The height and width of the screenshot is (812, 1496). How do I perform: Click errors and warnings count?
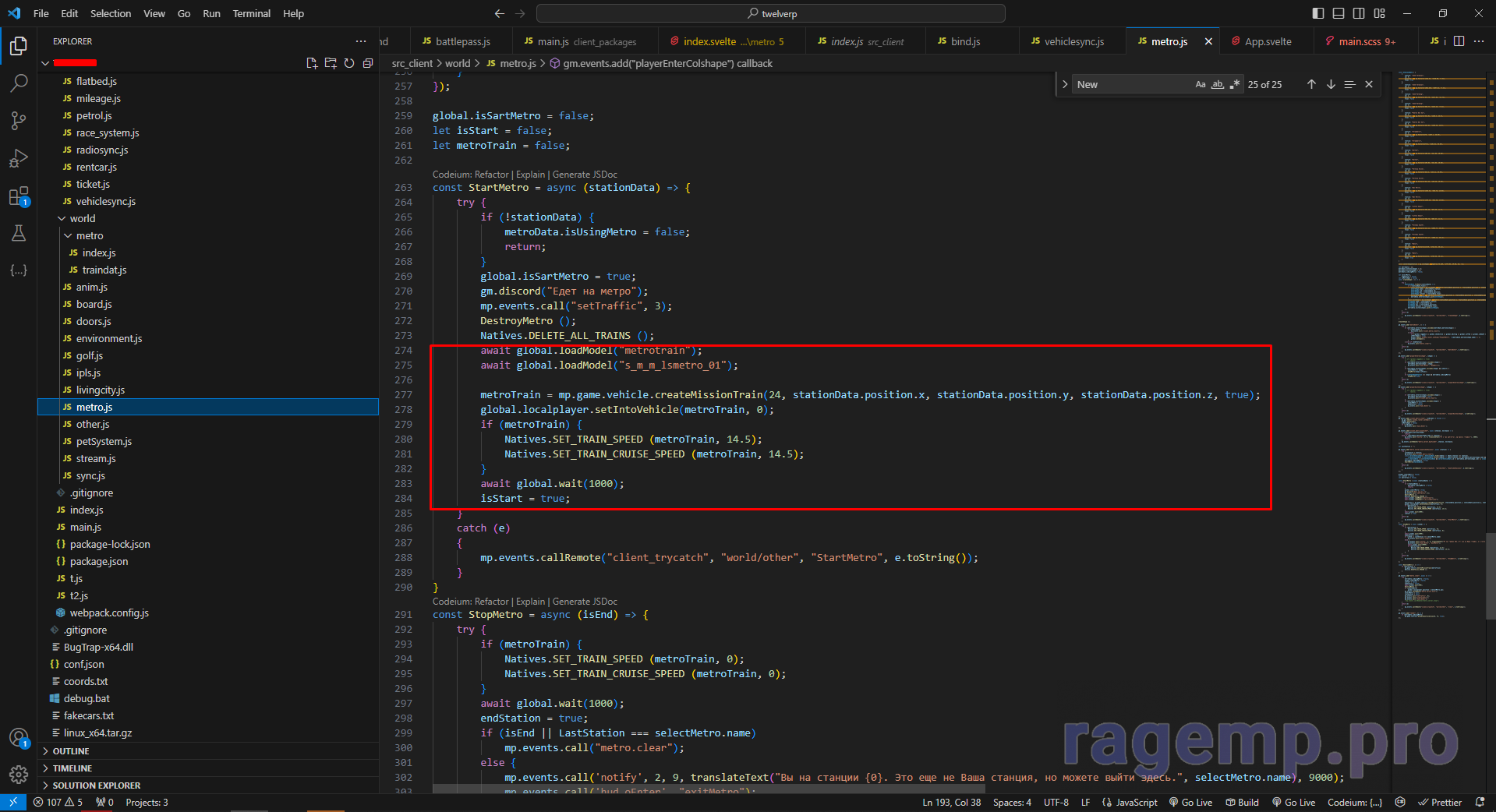[58, 802]
